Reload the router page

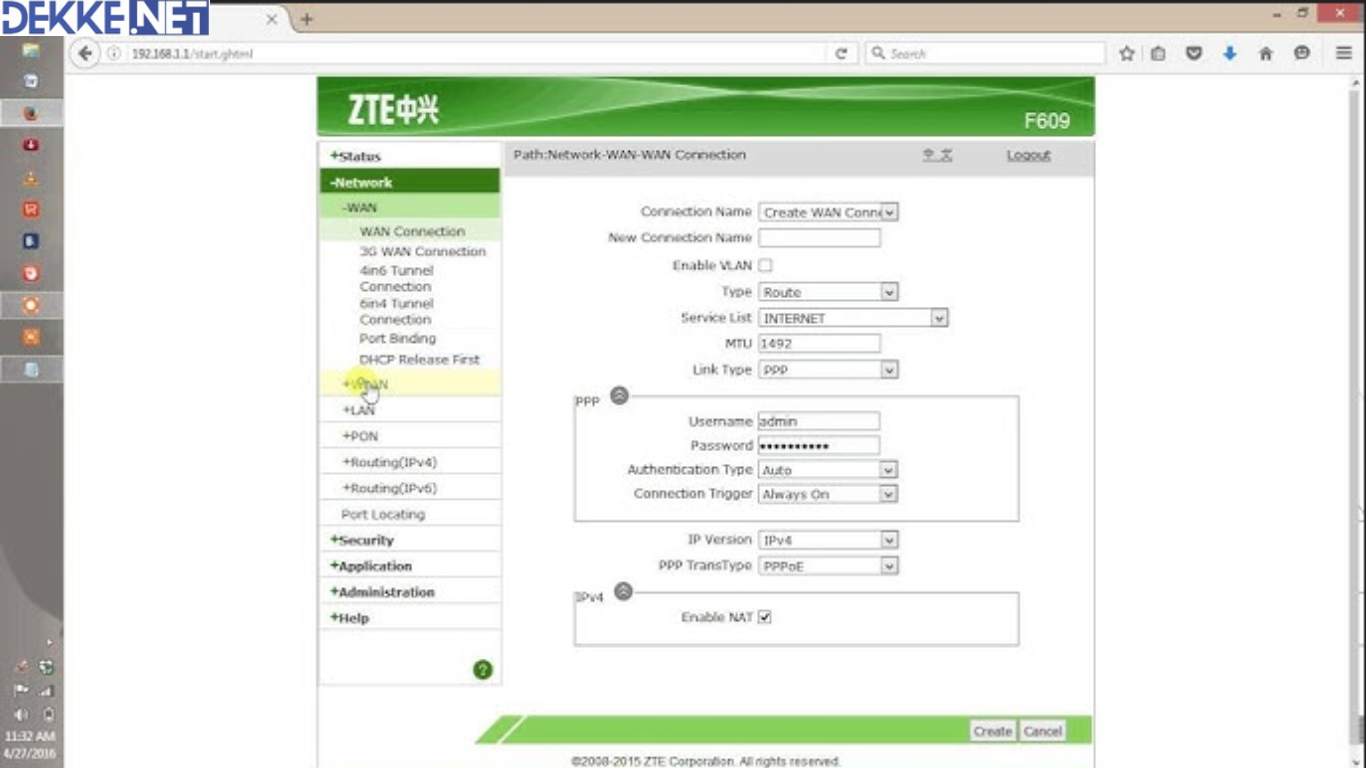(841, 54)
